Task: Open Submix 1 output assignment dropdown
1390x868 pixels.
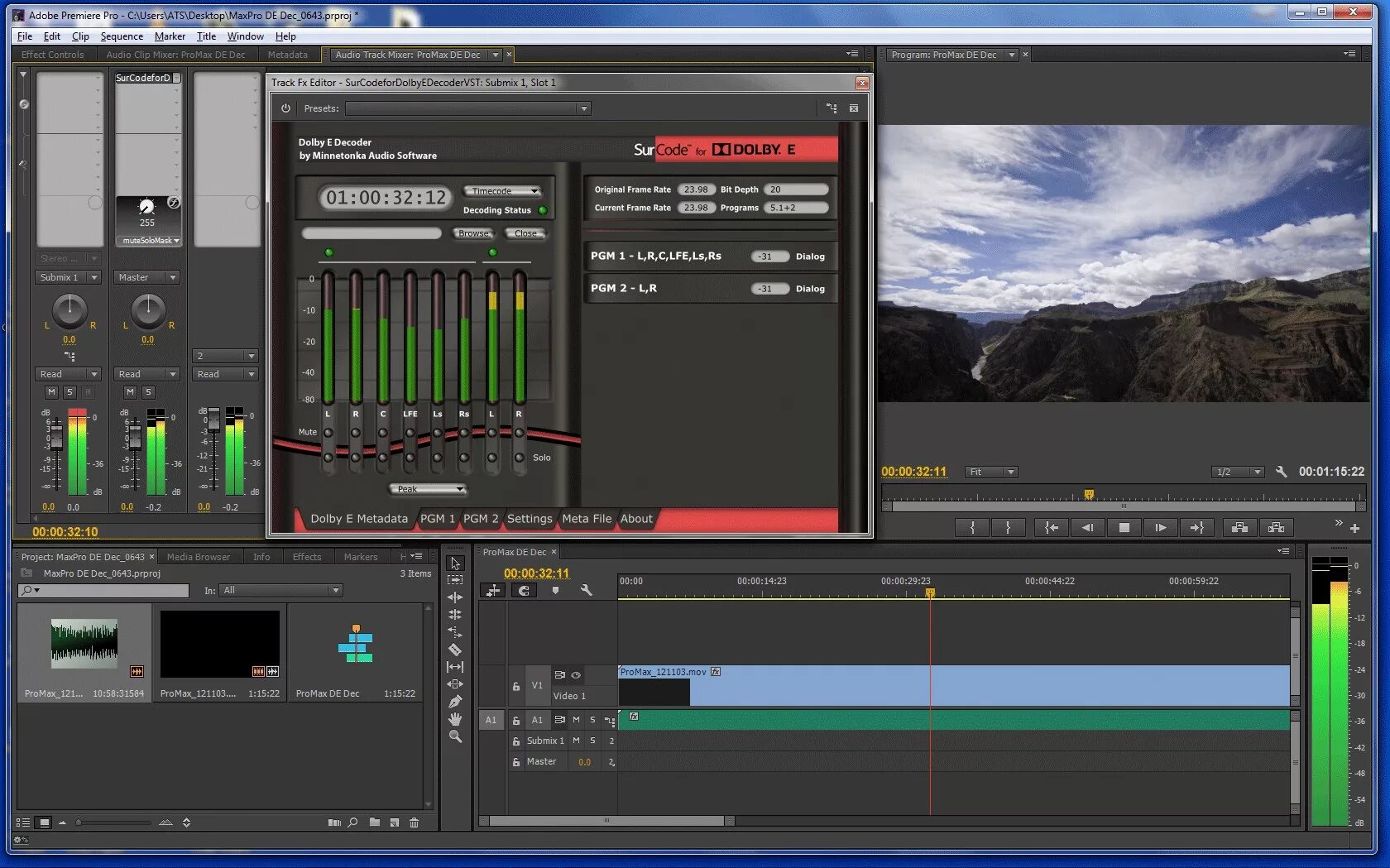Action: (67, 277)
